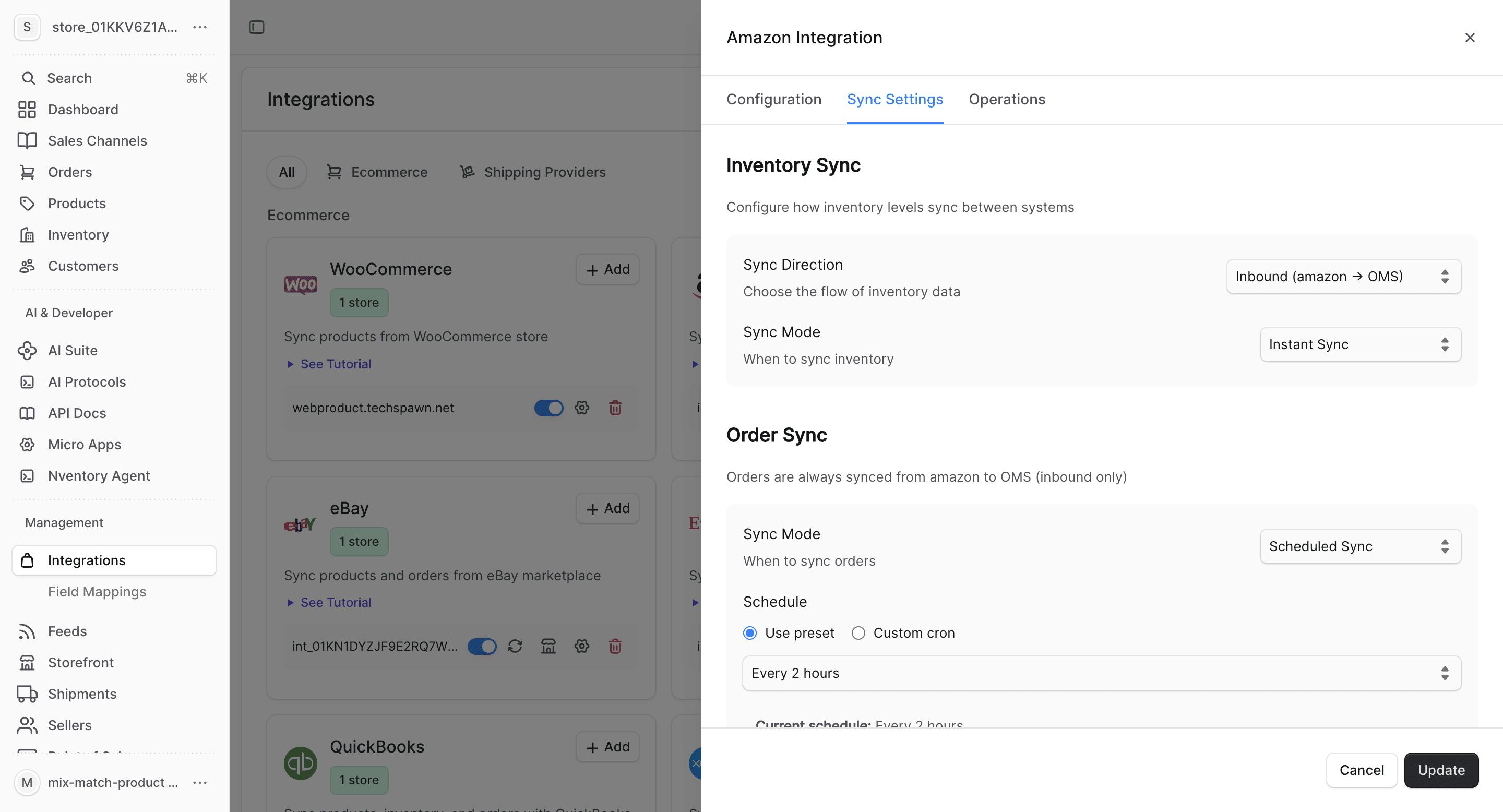Open the store_01KKV6Z1A more options menu
The height and width of the screenshot is (812, 1503).
point(200,28)
